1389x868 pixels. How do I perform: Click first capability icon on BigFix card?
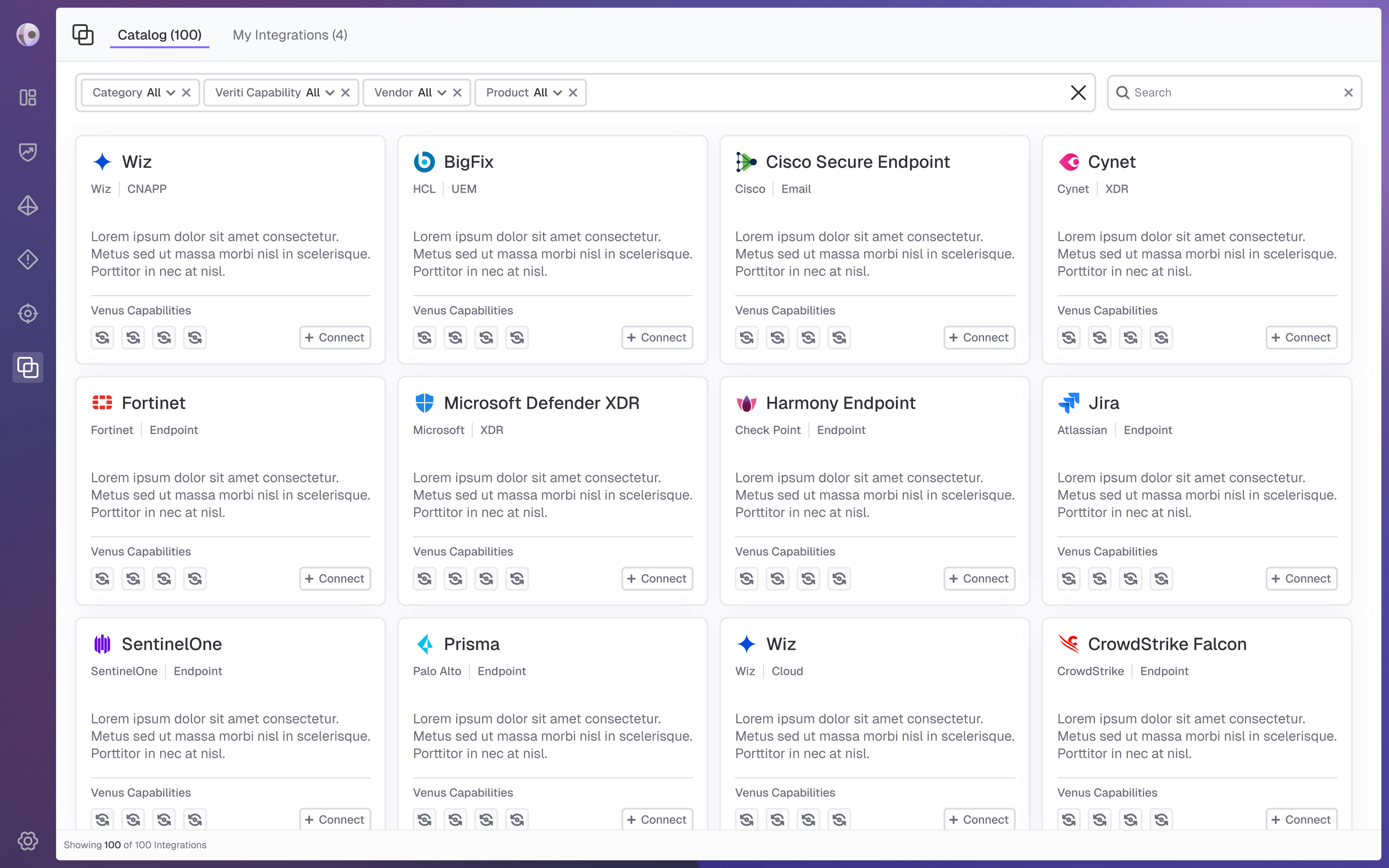[x=424, y=338]
